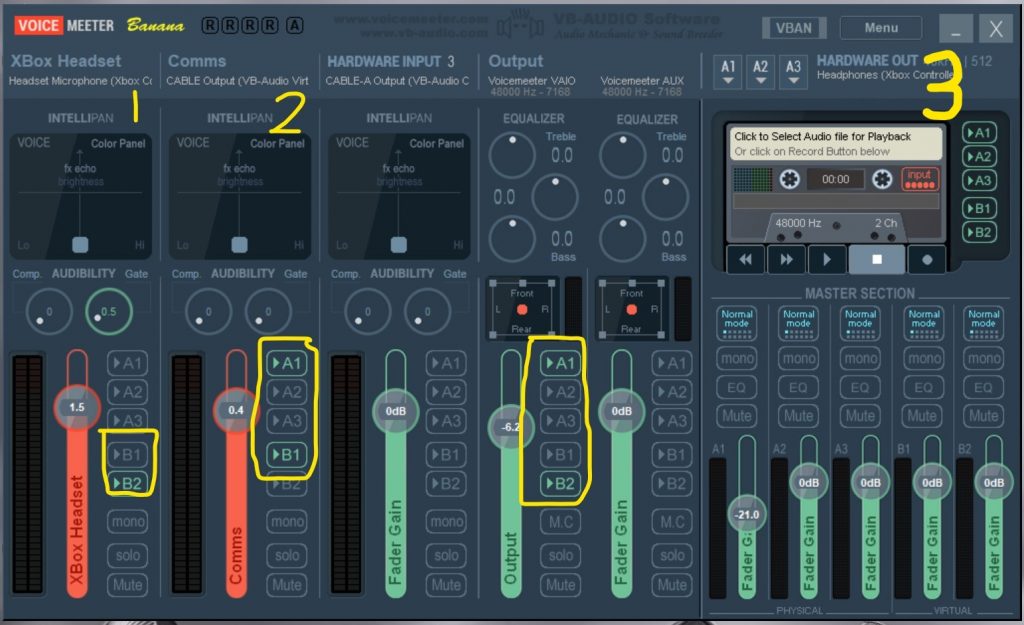Viewport: 1024px width, 625px height.
Task: Solo the Comms strip
Action: [x=287, y=555]
